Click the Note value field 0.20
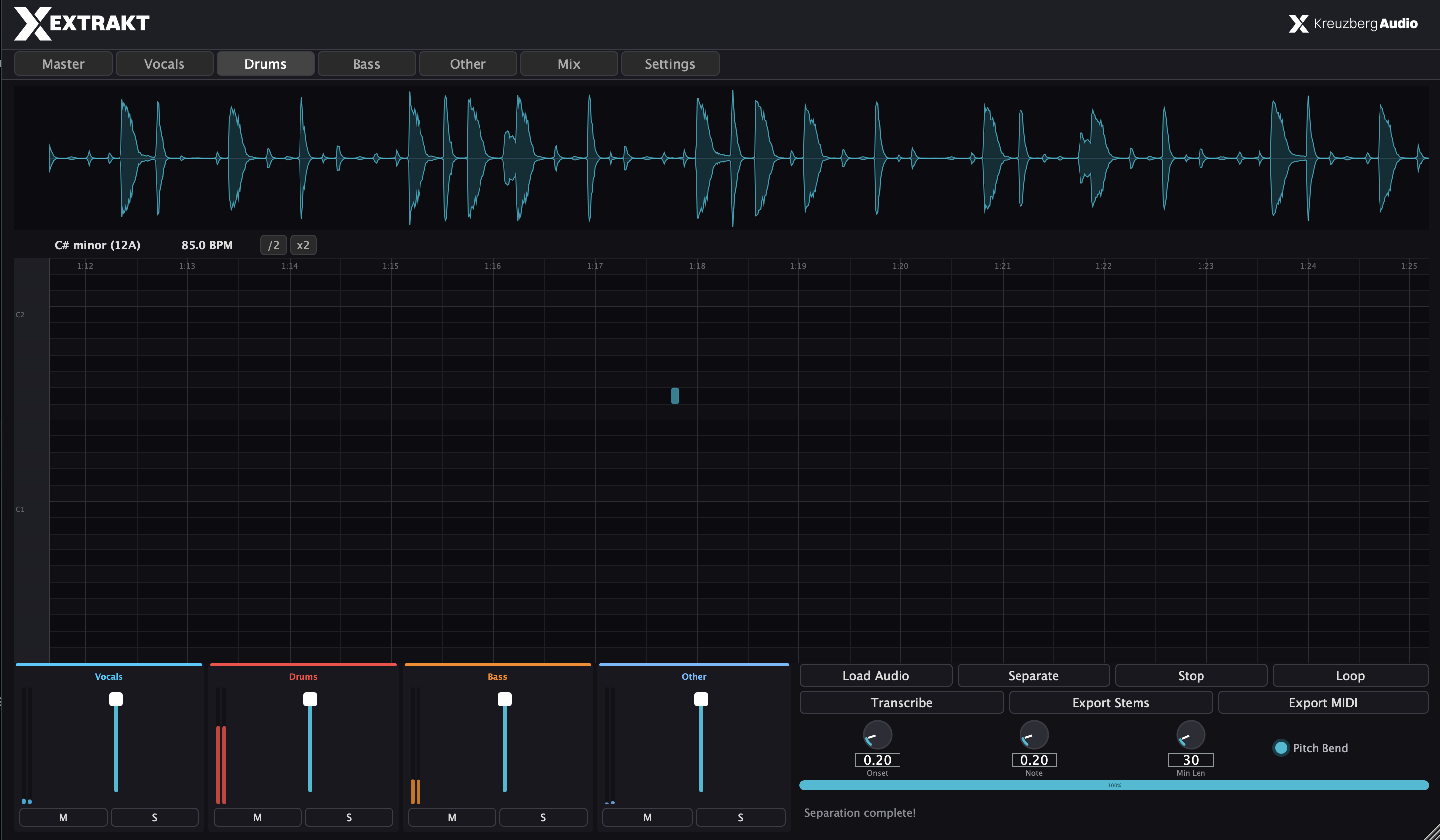This screenshot has height=840, width=1440. (x=1034, y=760)
